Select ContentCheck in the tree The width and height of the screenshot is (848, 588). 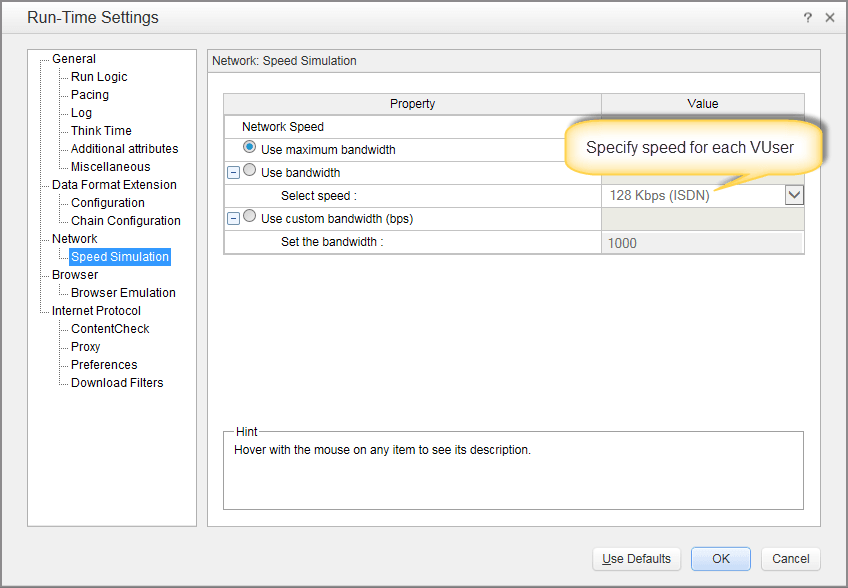110,329
